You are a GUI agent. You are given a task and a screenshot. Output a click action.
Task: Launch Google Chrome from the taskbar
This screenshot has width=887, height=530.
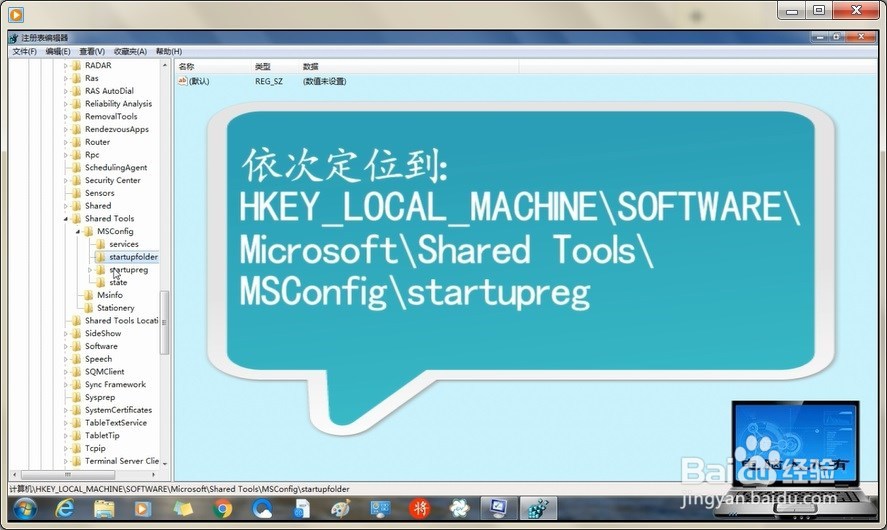click(x=222, y=509)
